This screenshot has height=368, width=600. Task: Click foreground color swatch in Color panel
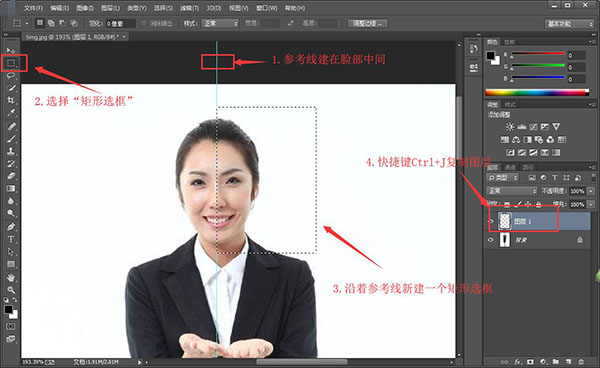(x=491, y=56)
